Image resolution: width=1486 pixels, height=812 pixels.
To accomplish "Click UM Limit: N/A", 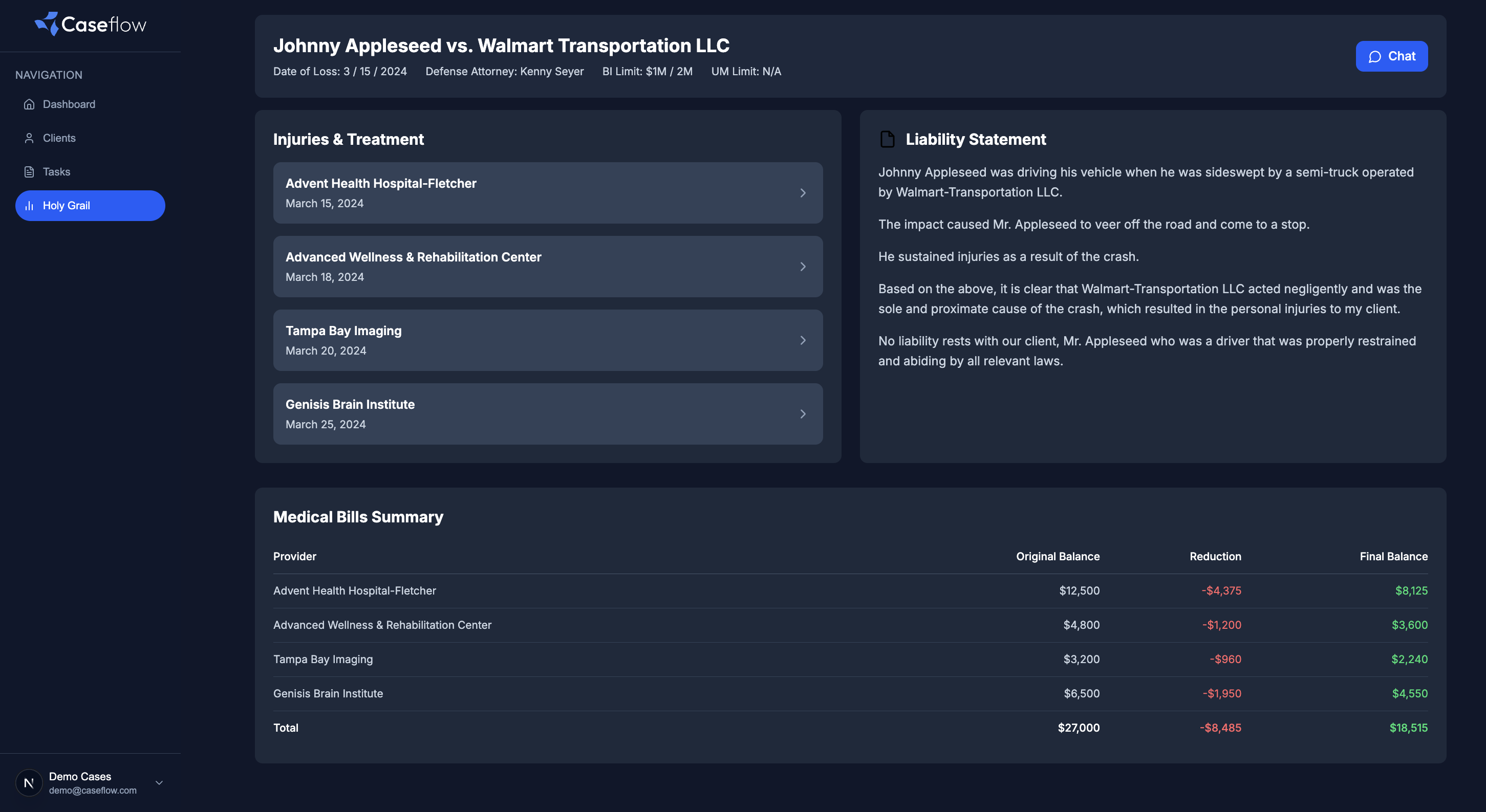I will click(x=746, y=72).
